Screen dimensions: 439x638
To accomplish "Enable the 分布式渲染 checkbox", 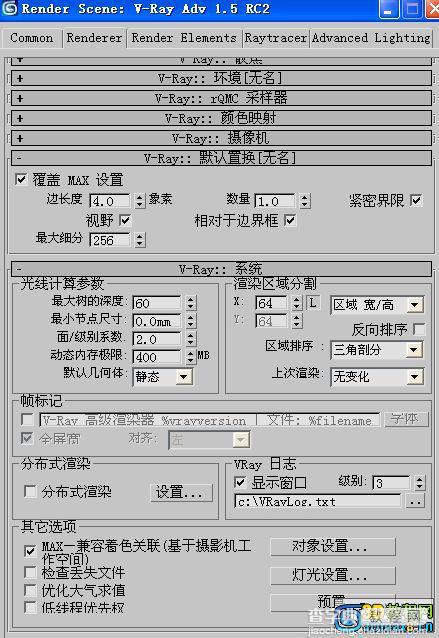I will (x=31, y=492).
